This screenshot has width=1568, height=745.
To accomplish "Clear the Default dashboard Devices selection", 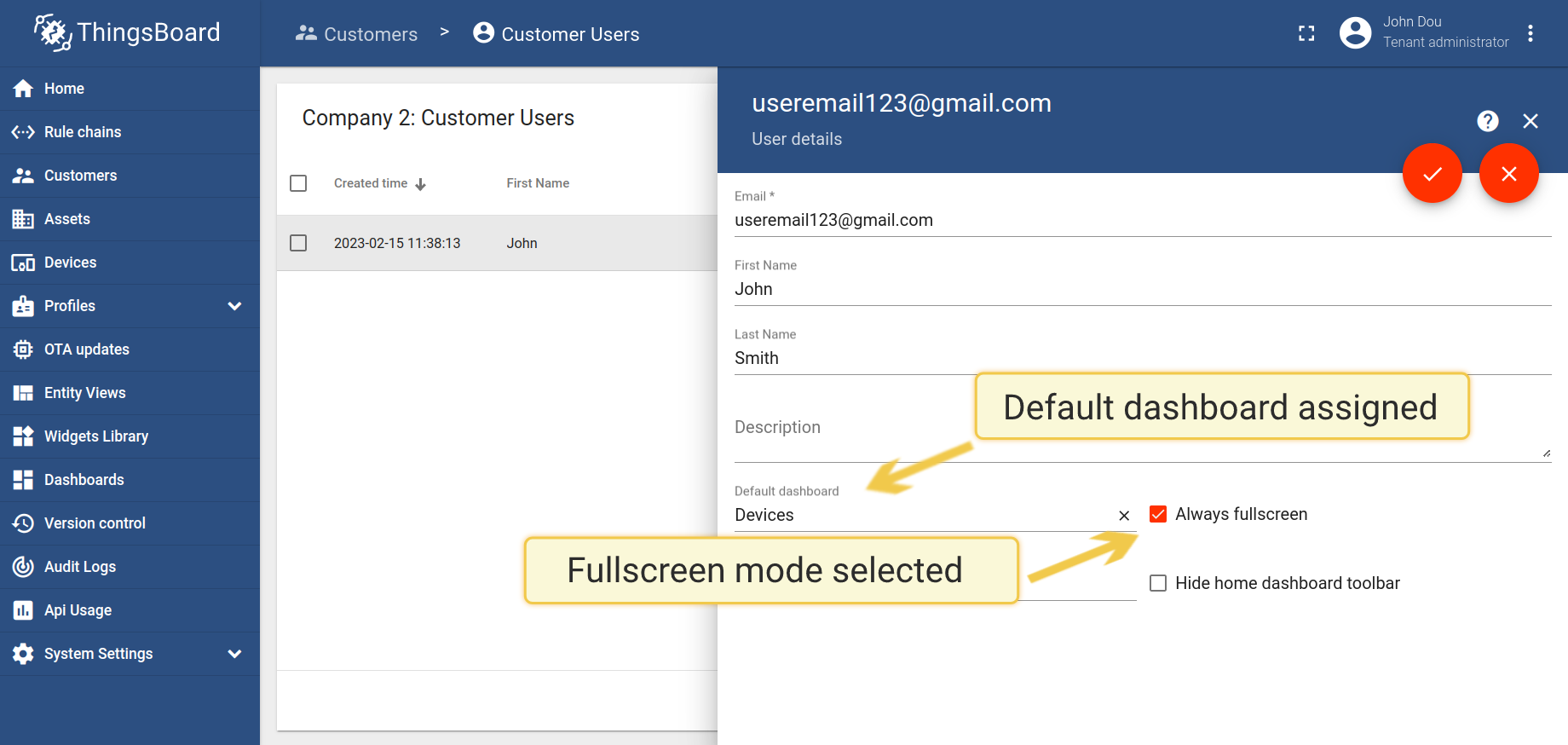I will point(1124,516).
